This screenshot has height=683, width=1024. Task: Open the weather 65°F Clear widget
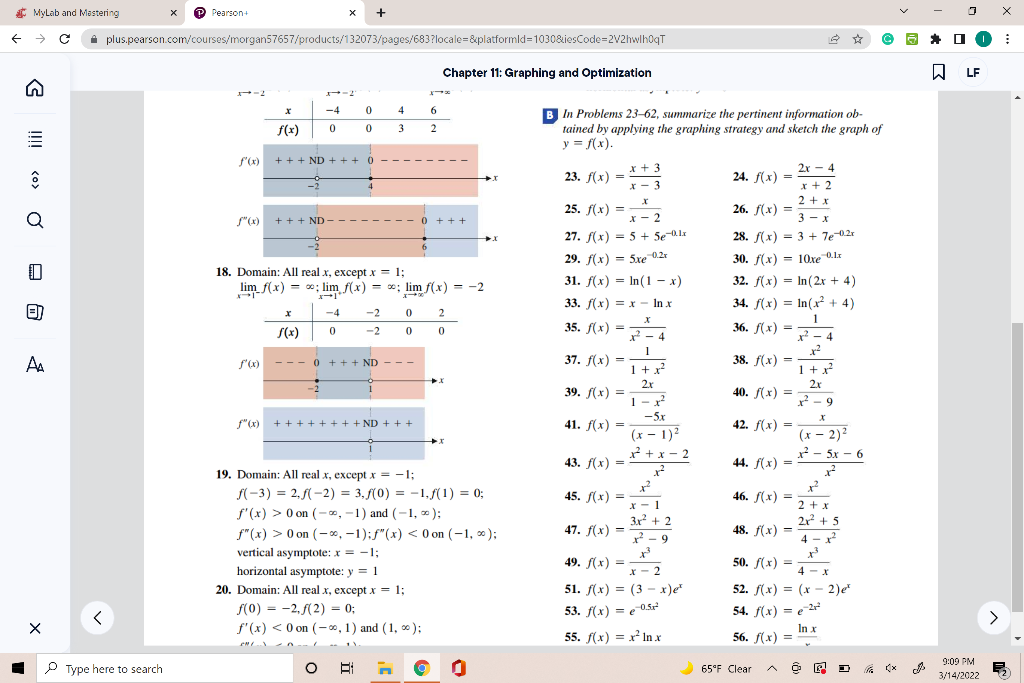click(x=716, y=669)
